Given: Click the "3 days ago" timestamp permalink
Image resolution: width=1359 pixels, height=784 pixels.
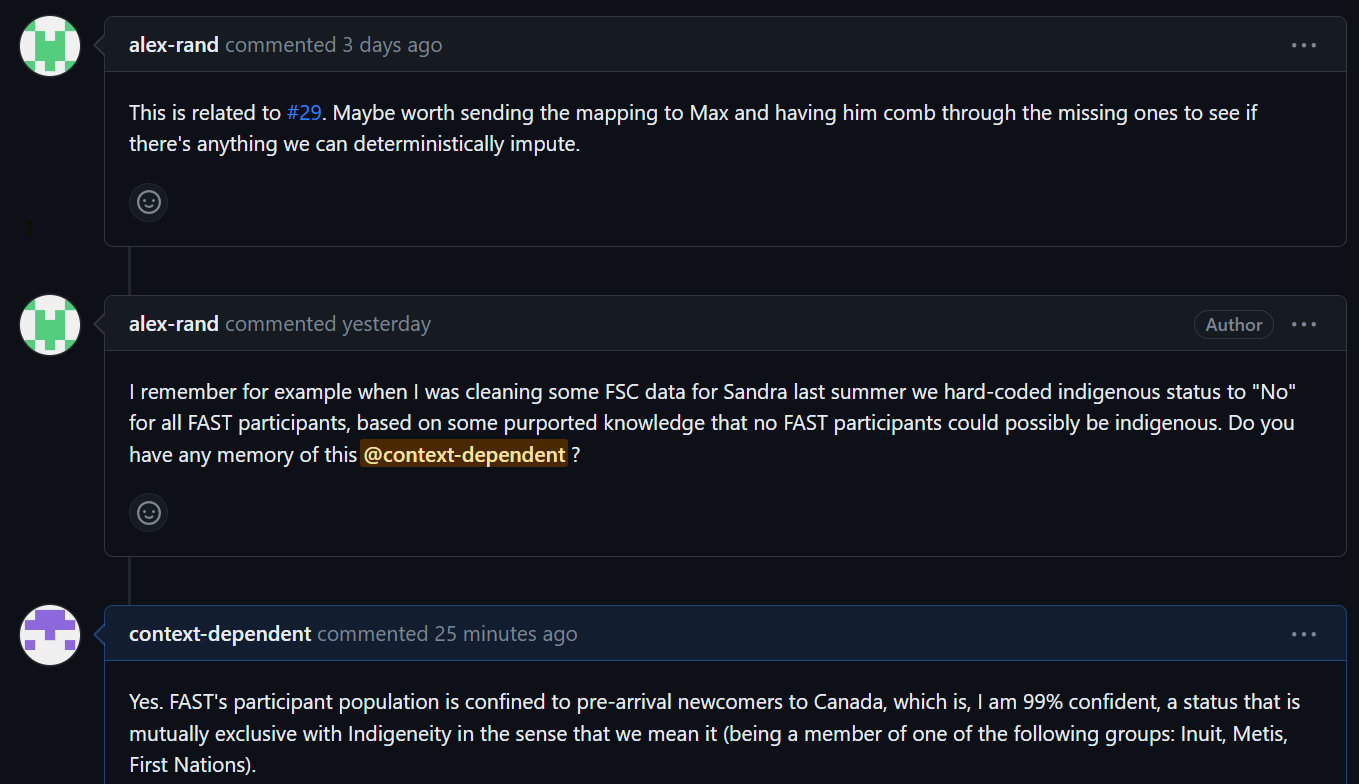Looking at the screenshot, I should (392, 45).
